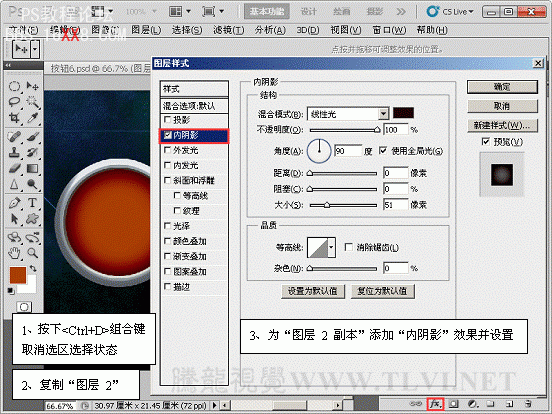The image size is (552, 414).
Task: Enable the 光泽 (Satin) checkbox
Action: coord(168,226)
